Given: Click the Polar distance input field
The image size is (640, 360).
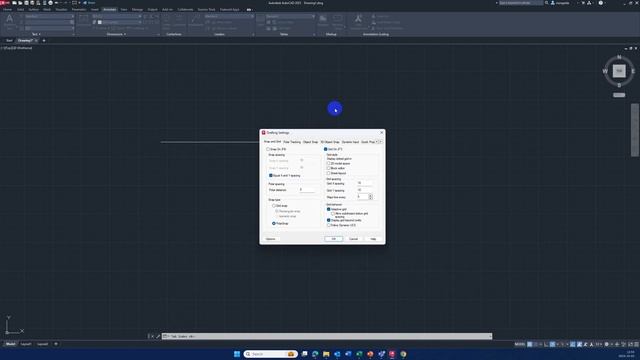Looking at the screenshot, I should click(x=307, y=190).
